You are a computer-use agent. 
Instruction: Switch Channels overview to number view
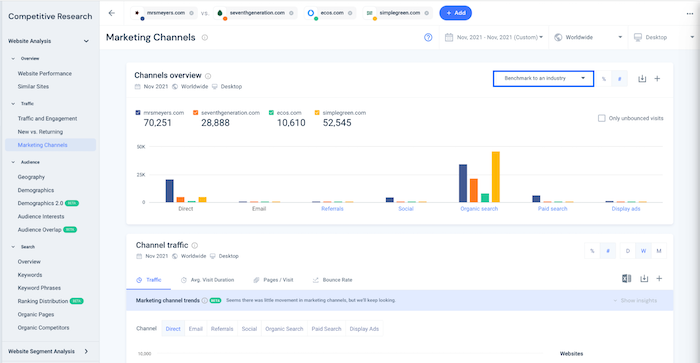coord(619,79)
